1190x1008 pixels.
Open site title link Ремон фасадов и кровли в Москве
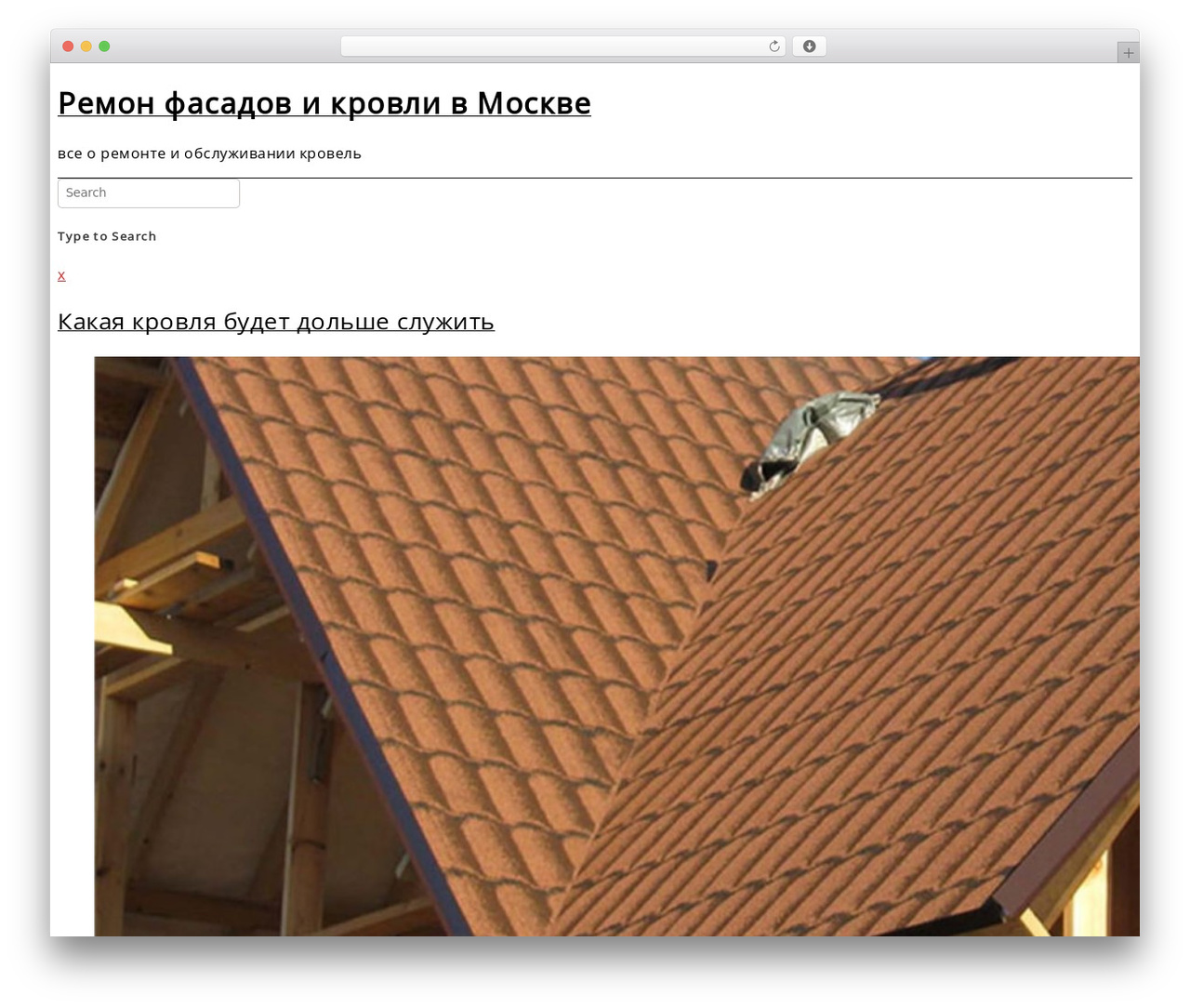click(324, 103)
